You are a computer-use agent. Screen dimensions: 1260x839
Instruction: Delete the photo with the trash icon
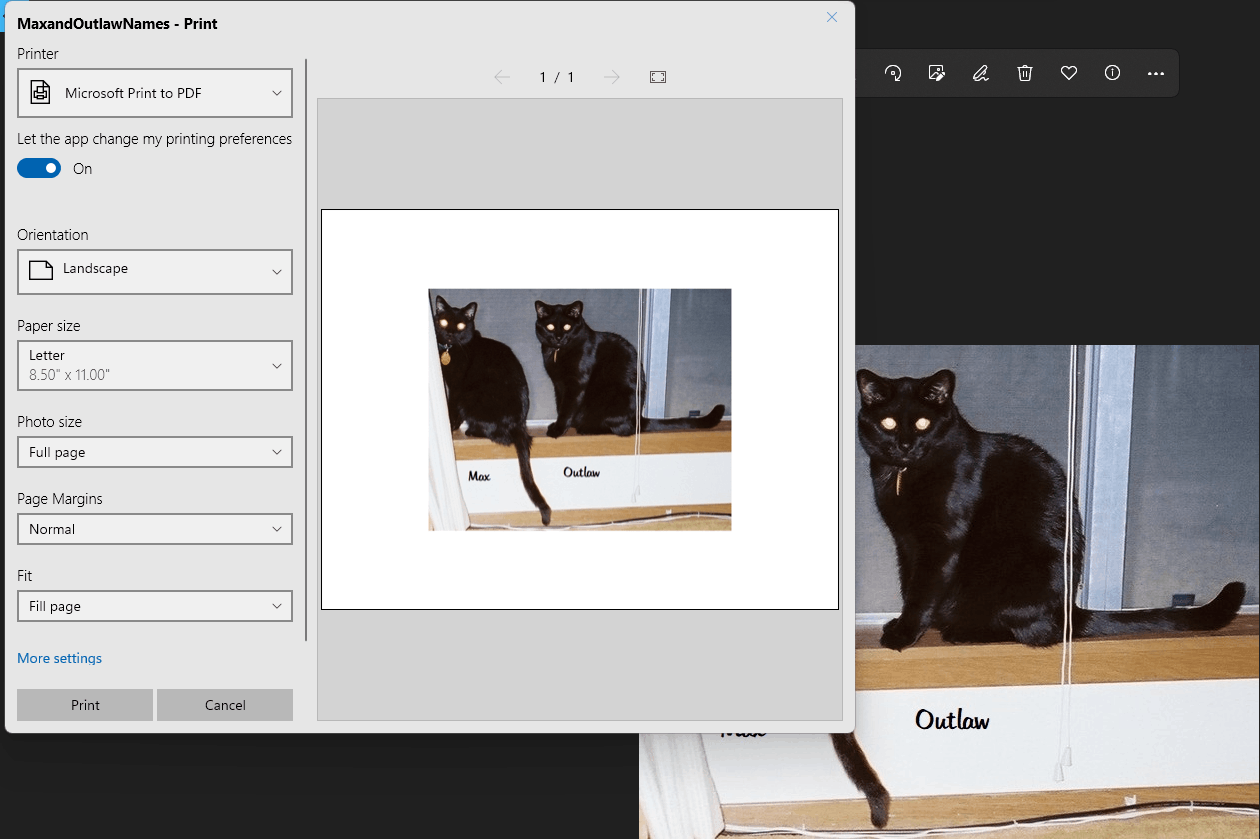pos(1025,73)
